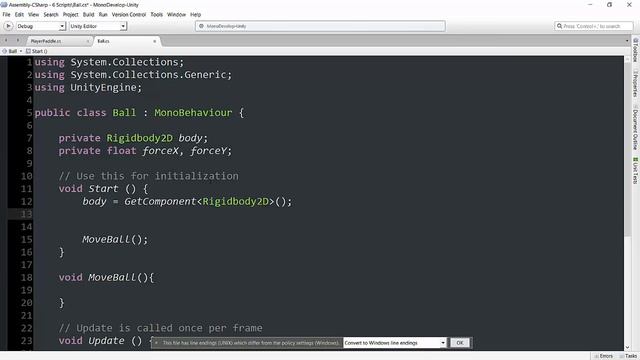640x360 pixels.
Task: Open the tab list dropdown arrow
Action: 627,41
